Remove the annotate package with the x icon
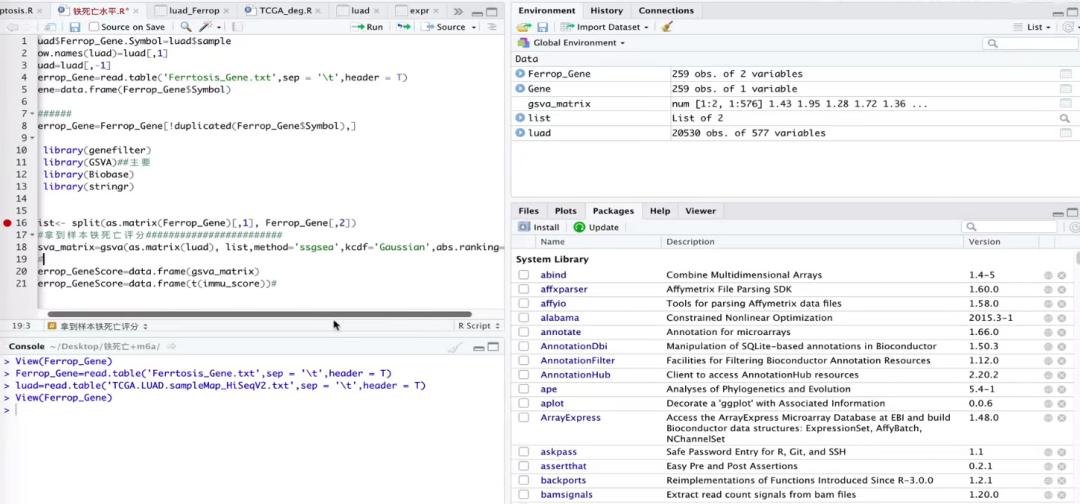 pos(1061,333)
